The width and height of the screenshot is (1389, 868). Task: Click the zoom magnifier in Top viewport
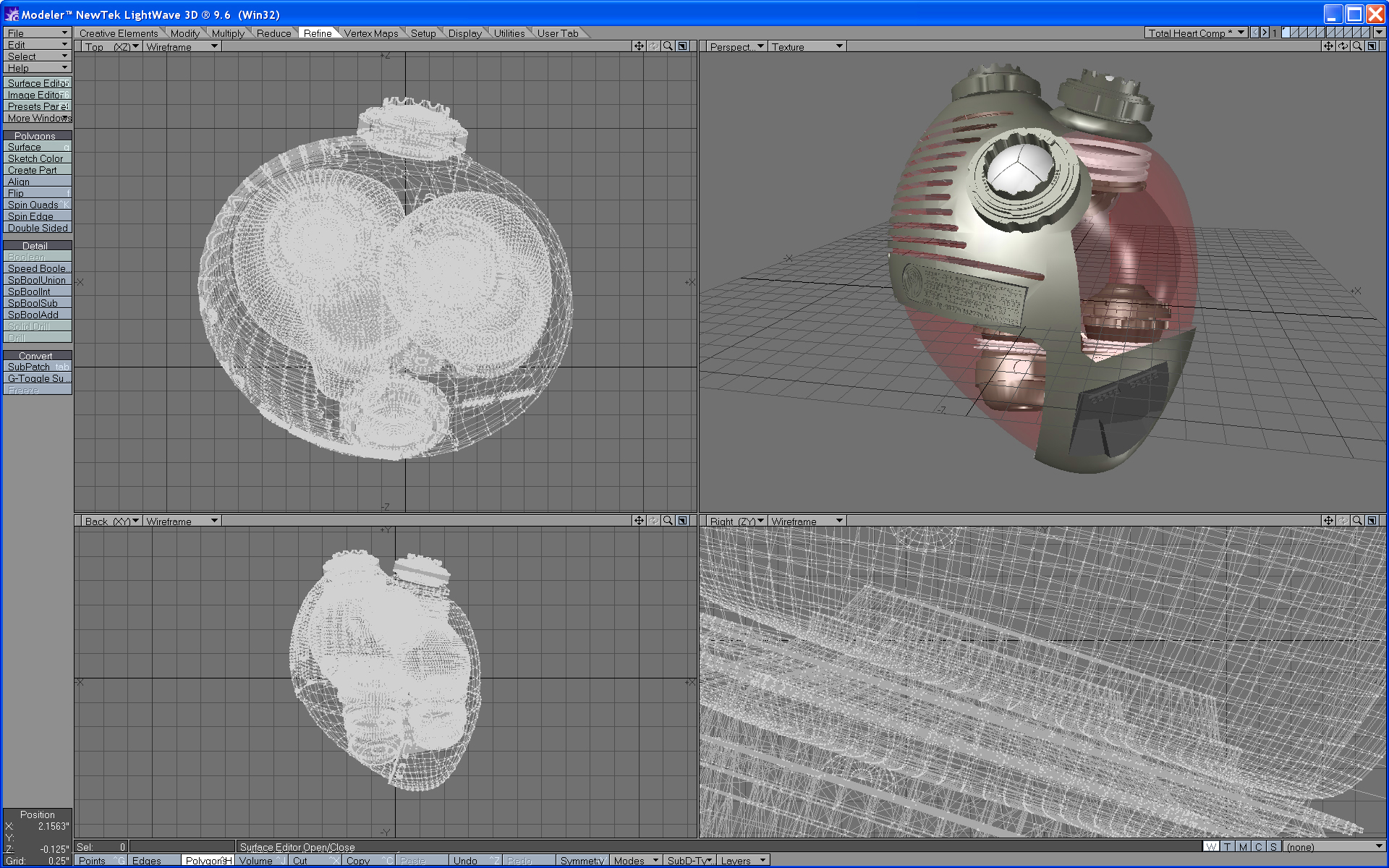pos(668,46)
